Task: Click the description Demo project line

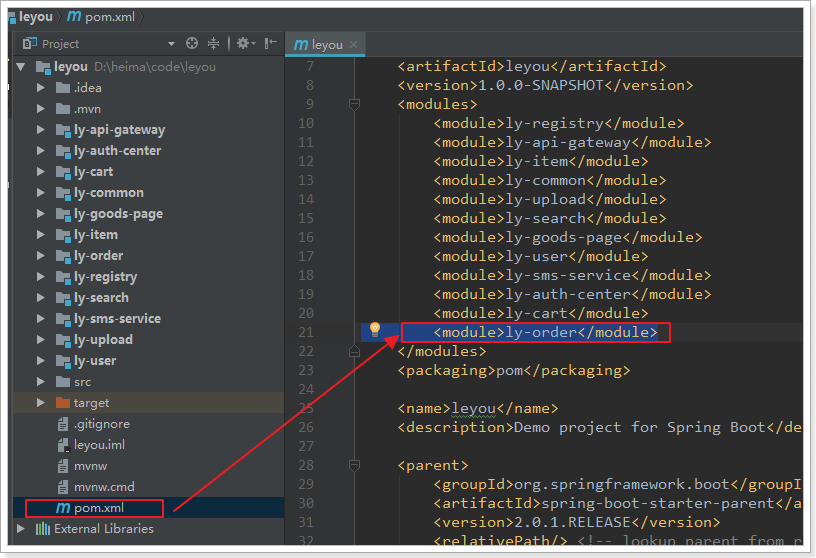Action: (x=600, y=427)
